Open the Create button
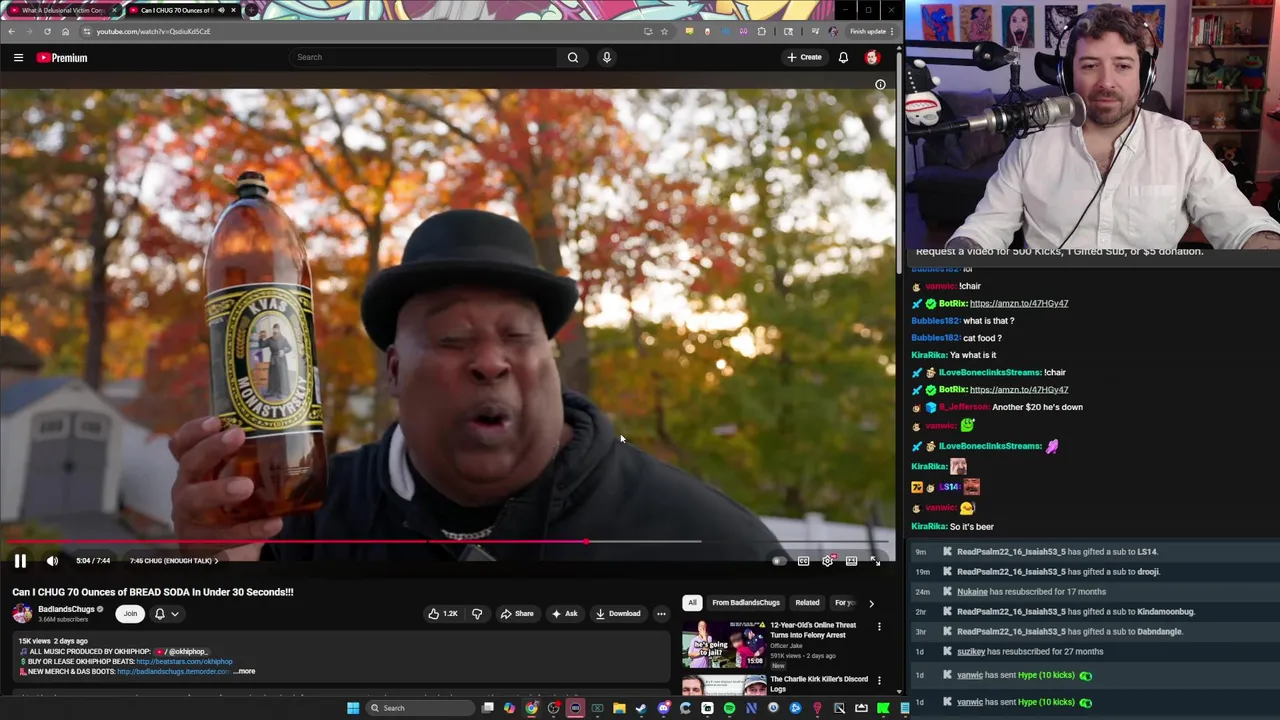Image resolution: width=1280 pixels, height=720 pixels. tap(804, 57)
